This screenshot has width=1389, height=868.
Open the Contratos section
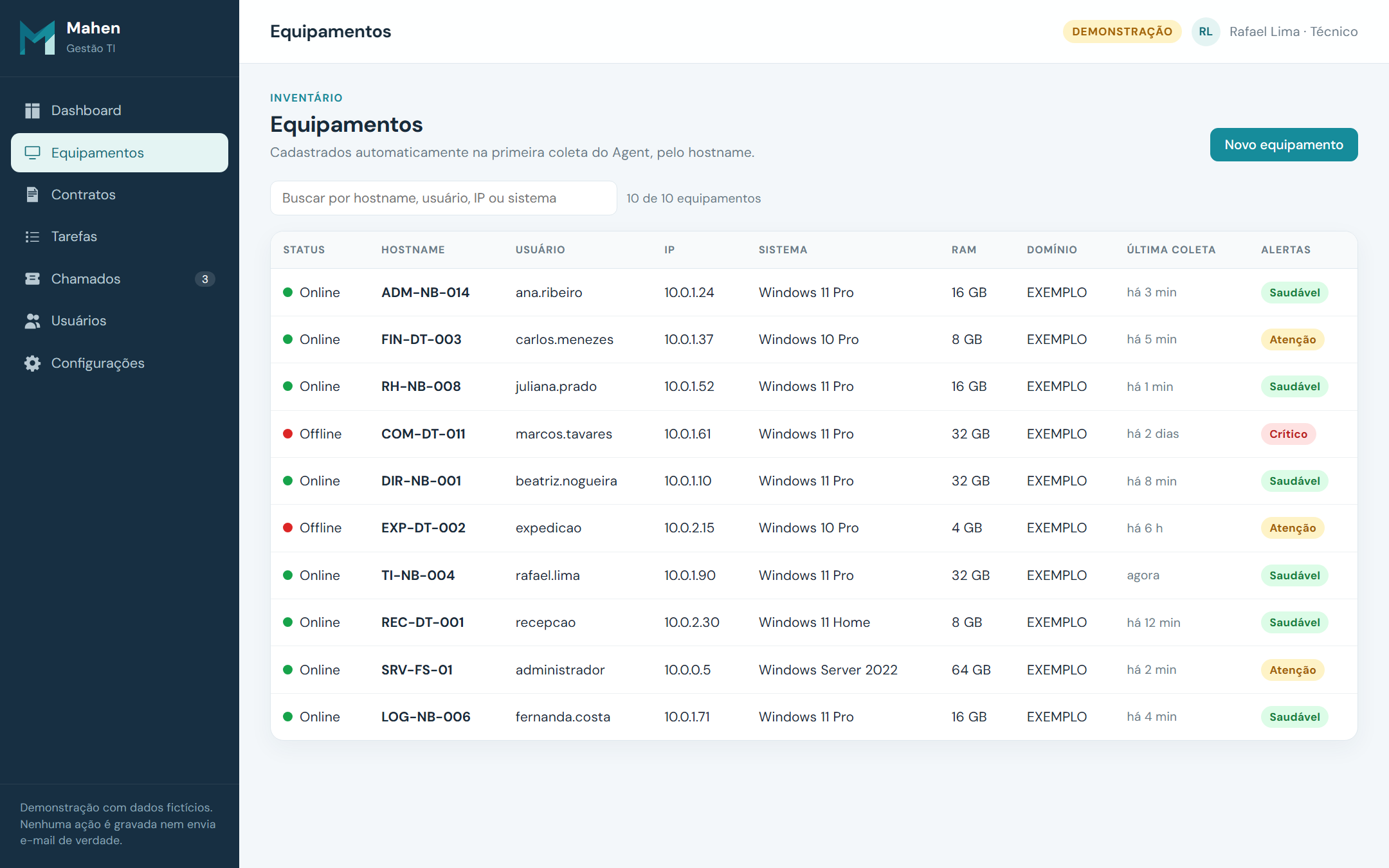tap(120, 194)
